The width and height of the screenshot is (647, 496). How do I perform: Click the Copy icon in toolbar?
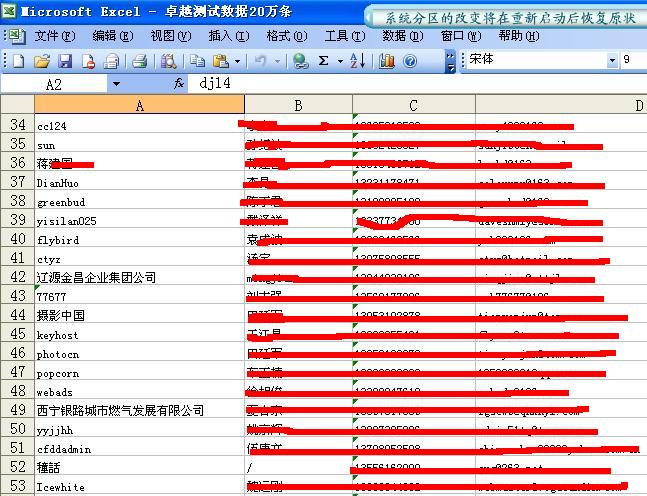click(x=196, y=61)
